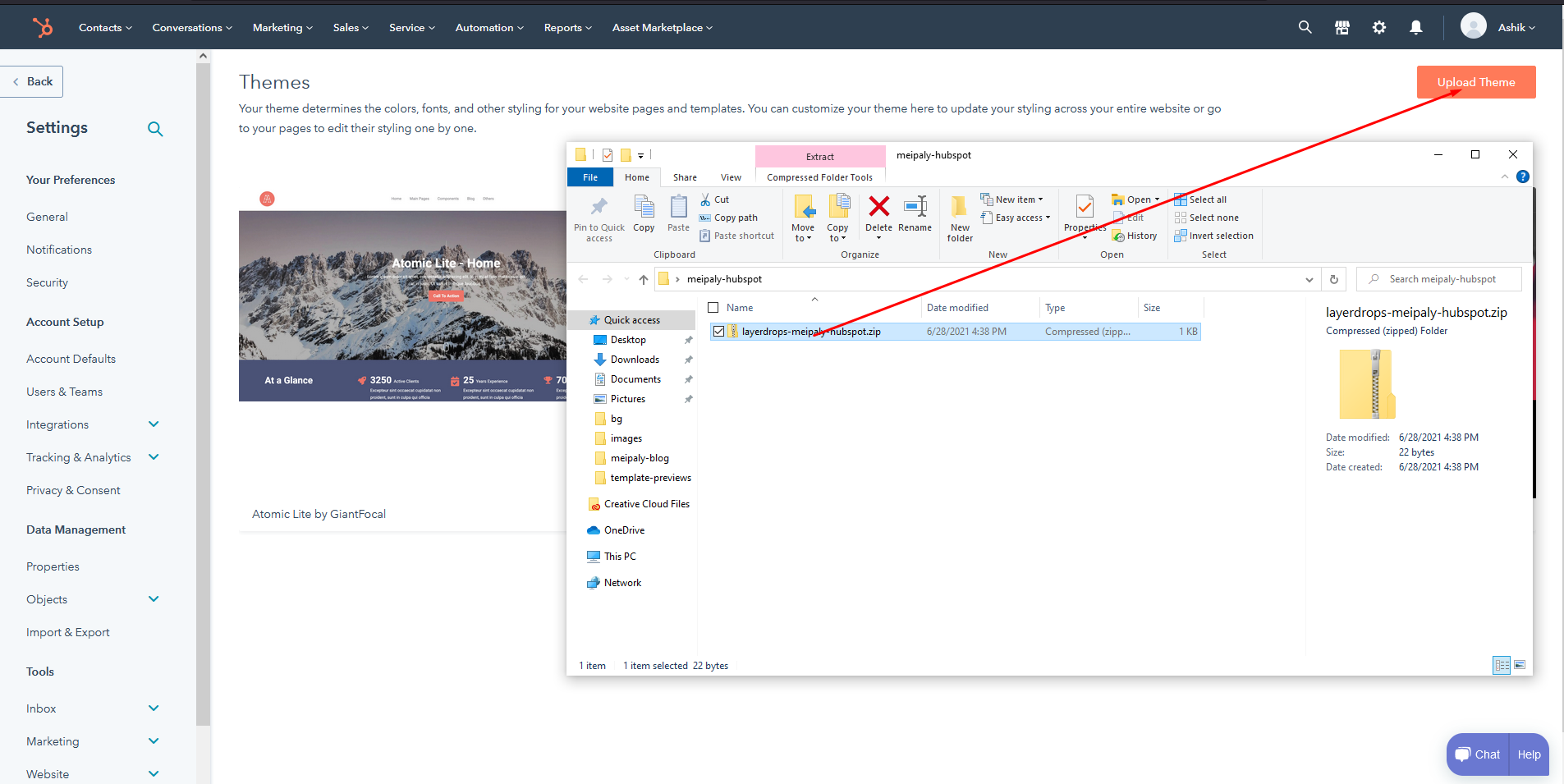Click the Properties ribbon icon
This screenshot has width=1564, height=784.
pos(1085,216)
